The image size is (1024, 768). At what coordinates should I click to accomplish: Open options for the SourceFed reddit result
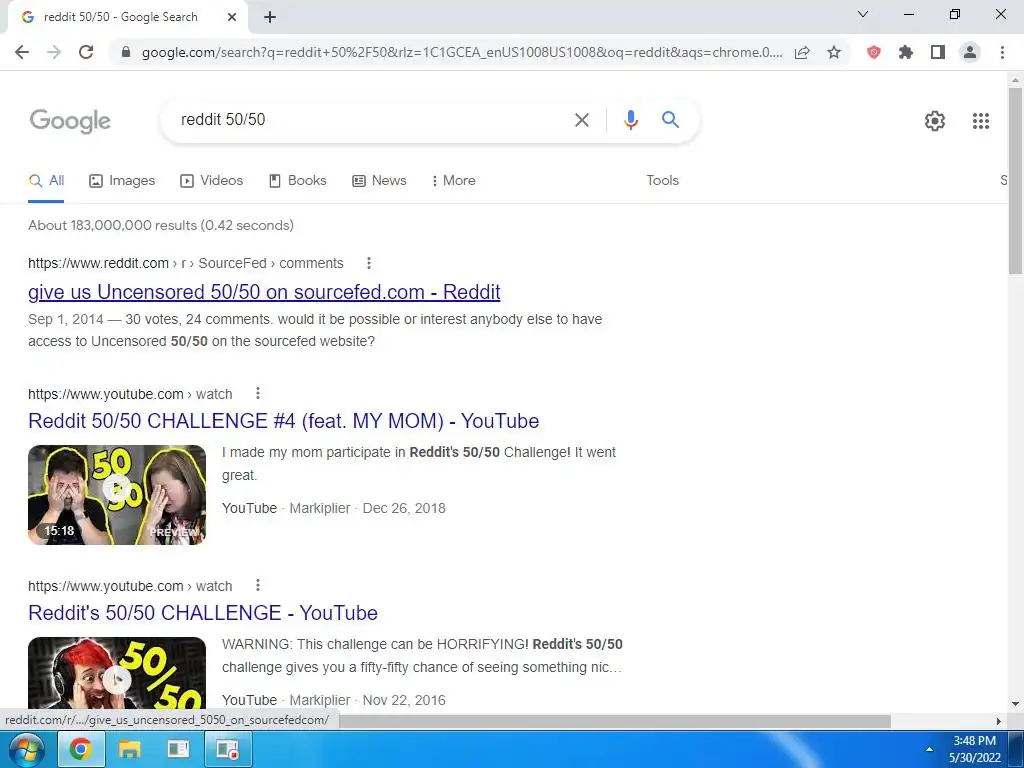[369, 263]
